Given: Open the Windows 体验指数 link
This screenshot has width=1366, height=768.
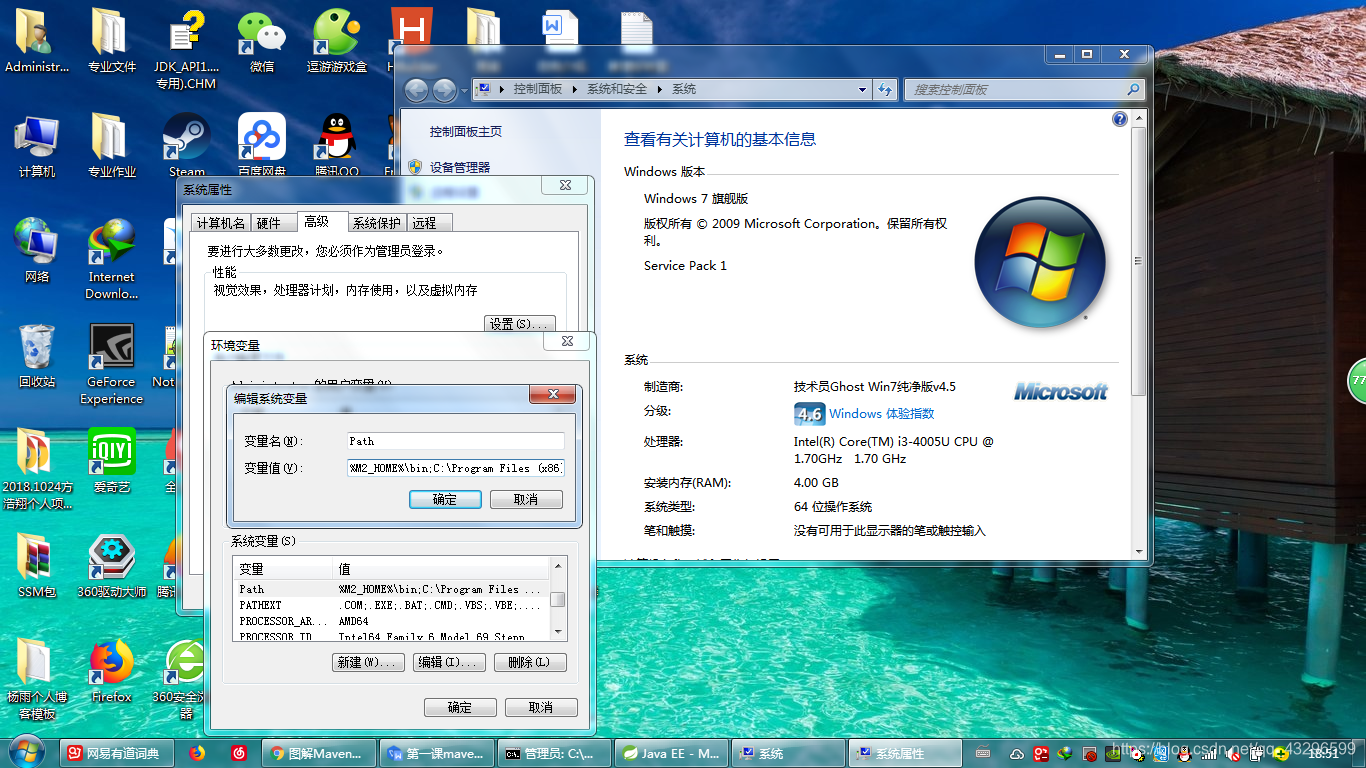Looking at the screenshot, I should pyautogui.click(x=881, y=413).
